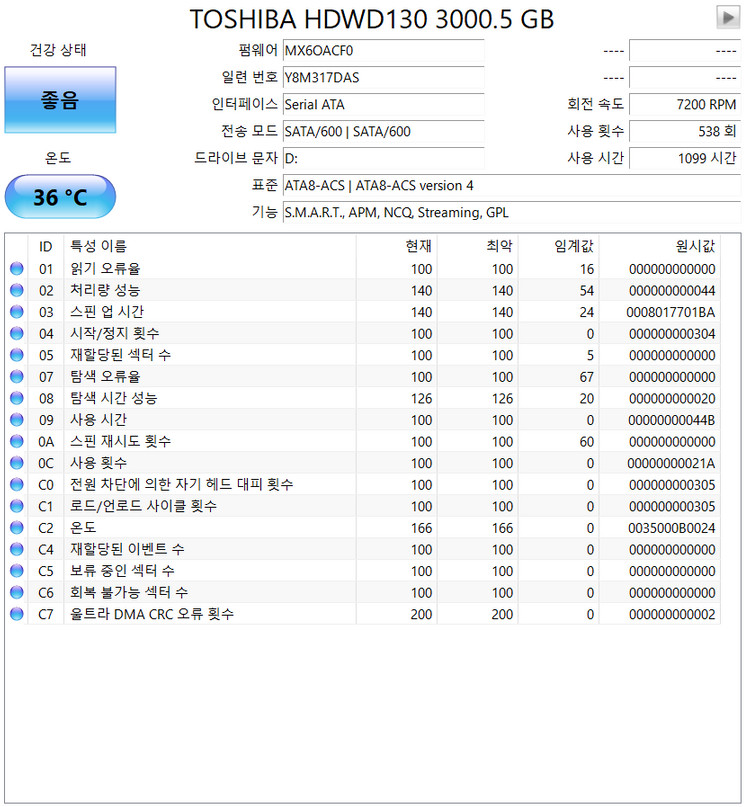This screenshot has width=750, height=807.
Task: Select the 스핀 재시도 횟수 row
Action: (x=363, y=442)
